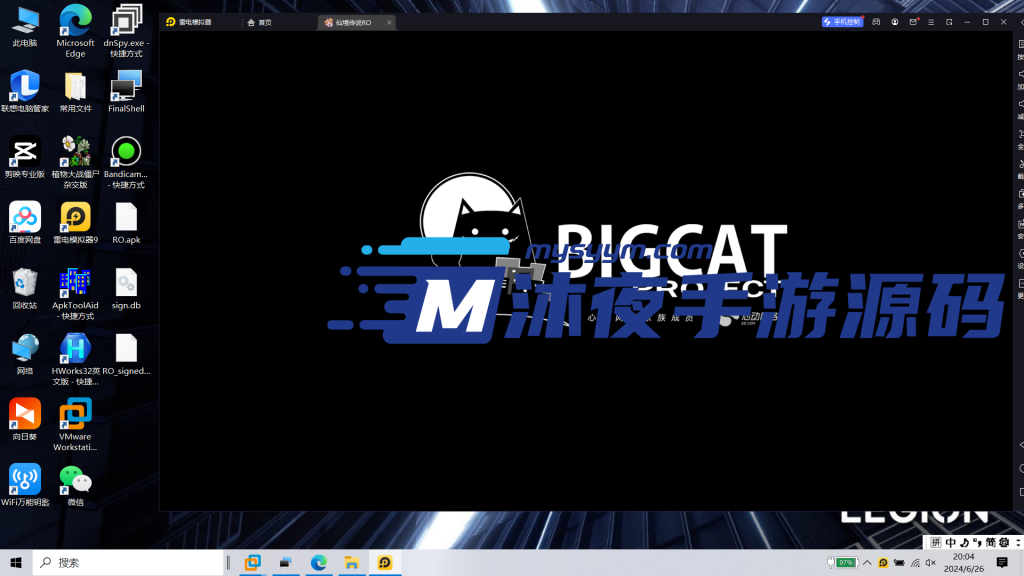This screenshot has width=1024, height=576.
Task: Click the 手机控制 phone control button
Action: (842, 22)
